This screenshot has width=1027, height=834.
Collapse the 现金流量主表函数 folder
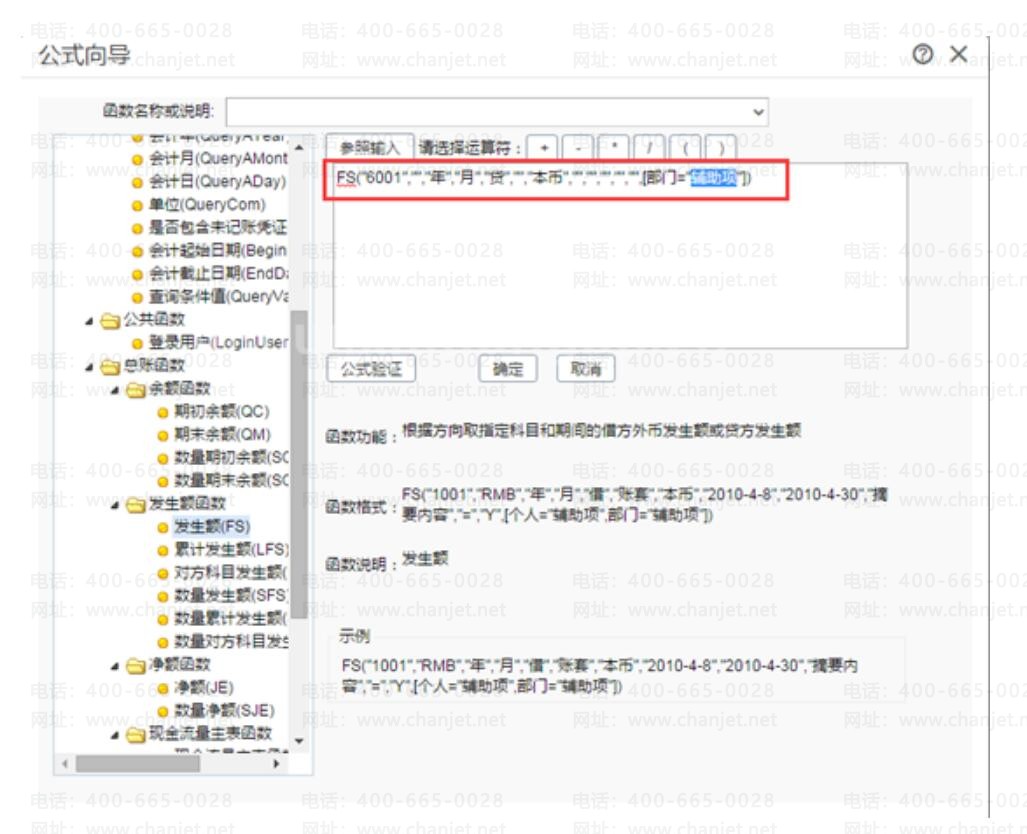115,734
